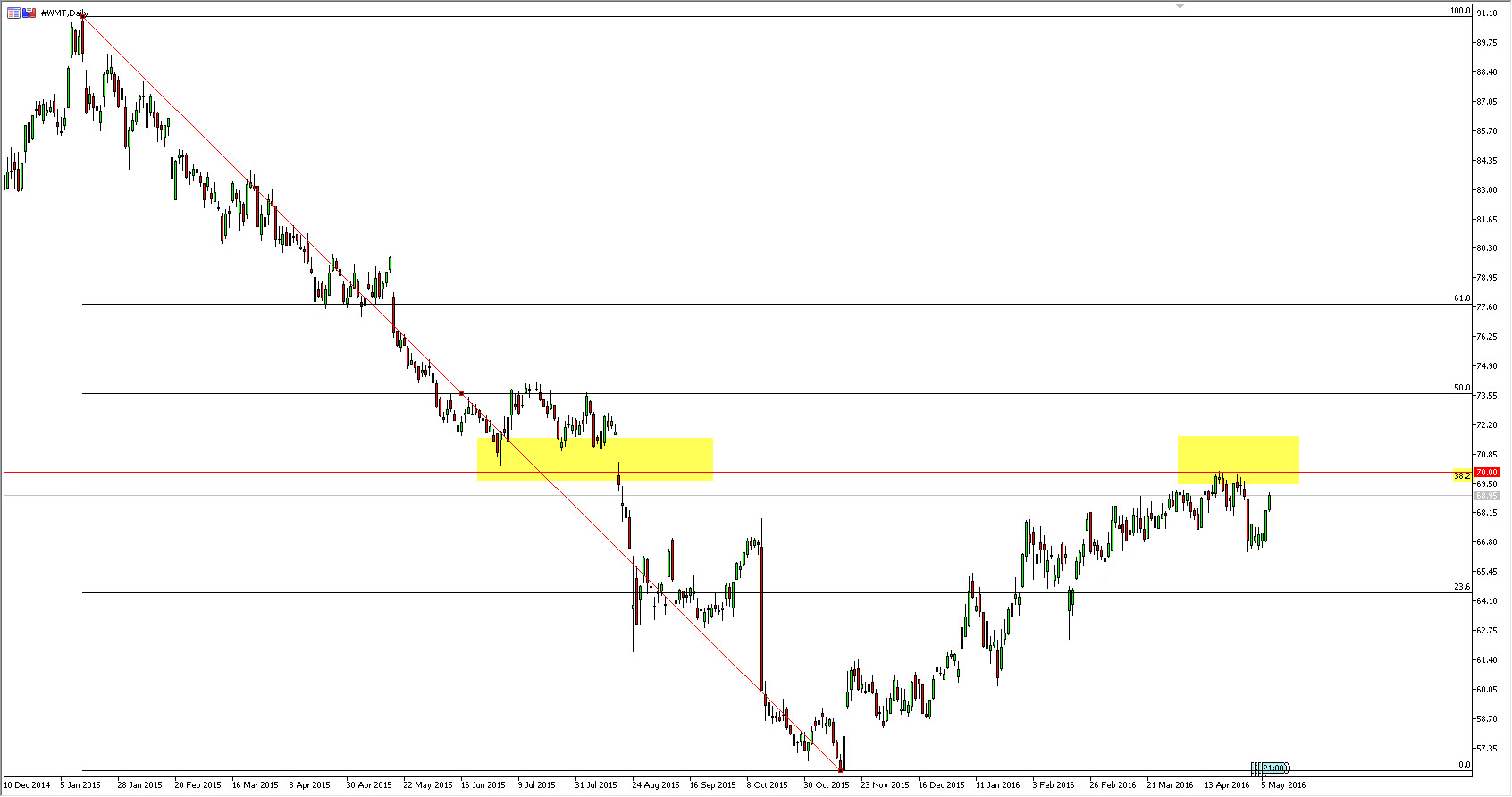The image size is (1512, 797).
Task: Click the 64.10 price scale value
Action: coord(1488,601)
